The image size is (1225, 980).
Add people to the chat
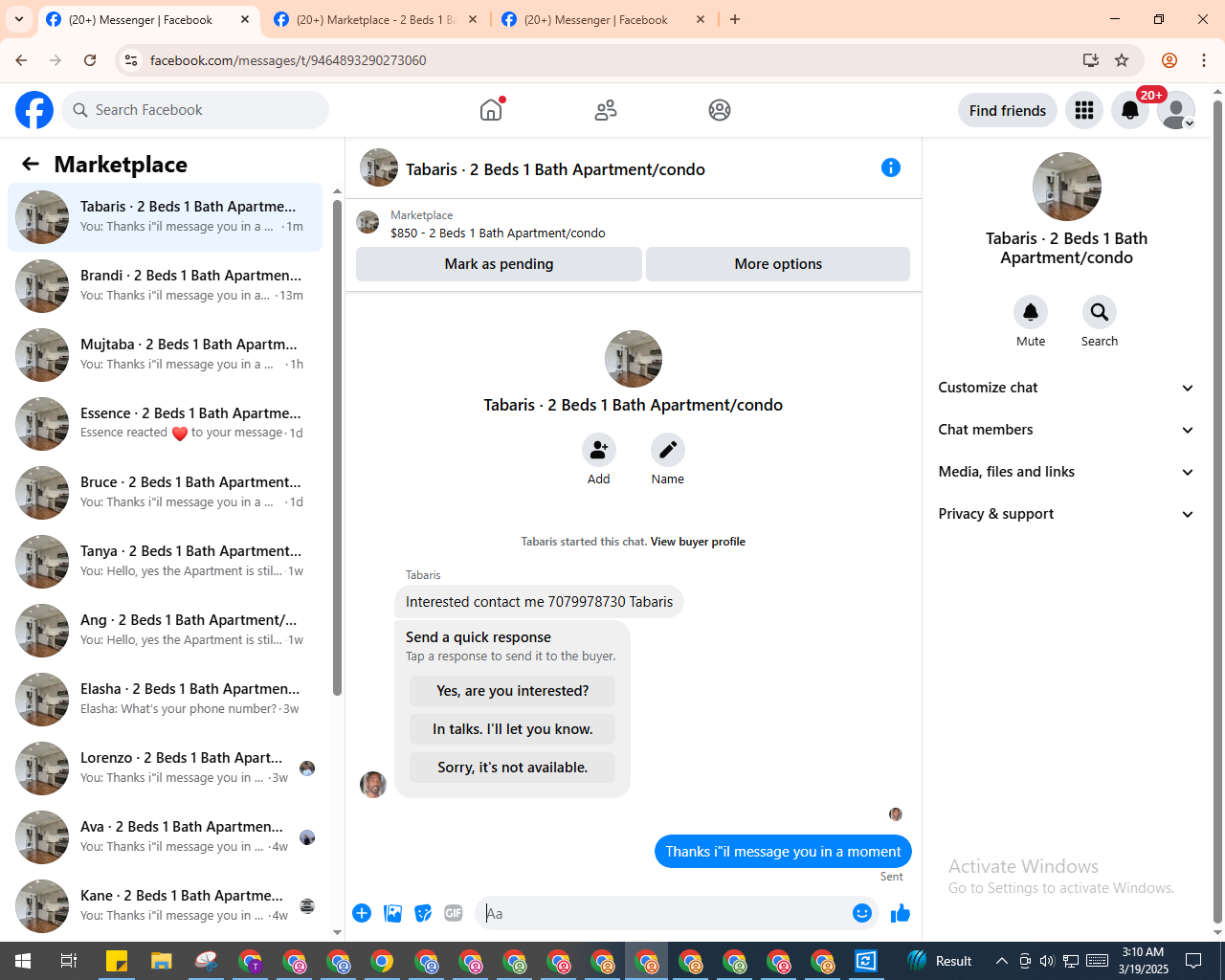coord(599,449)
